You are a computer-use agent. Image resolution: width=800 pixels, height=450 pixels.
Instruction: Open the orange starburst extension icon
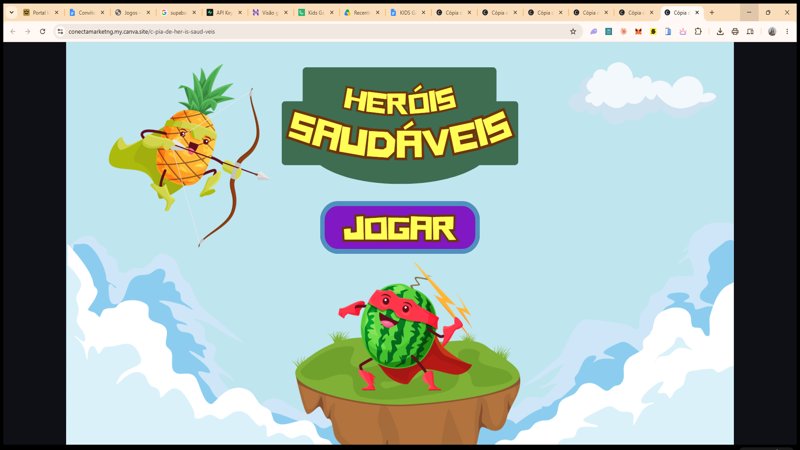[623, 32]
